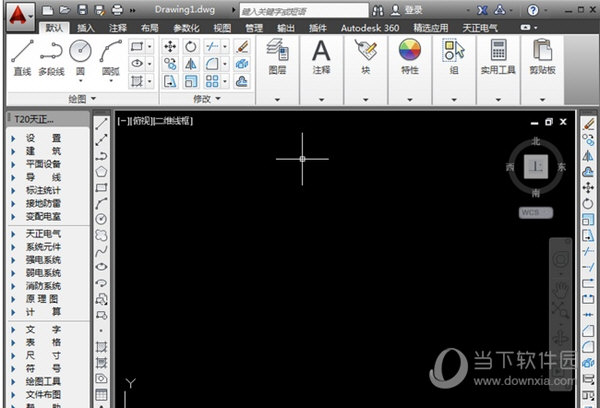Click the pan hand icon in navigation bar

[561, 288]
